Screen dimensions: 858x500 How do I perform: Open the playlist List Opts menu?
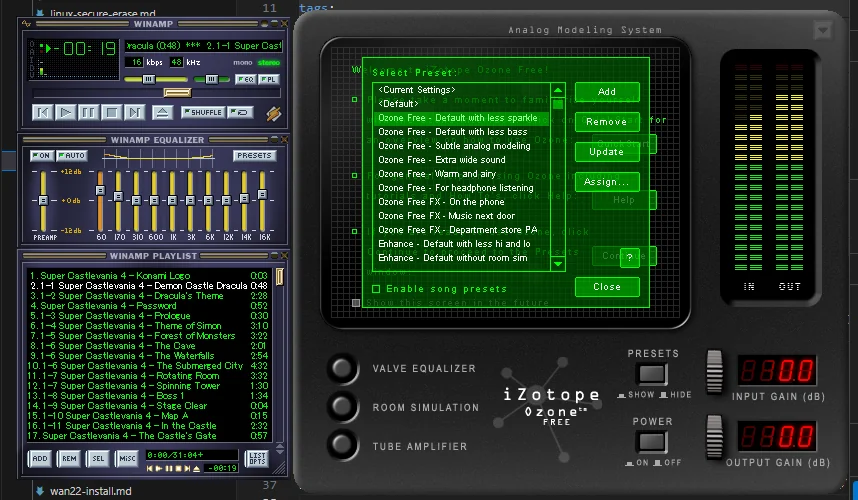click(258, 458)
